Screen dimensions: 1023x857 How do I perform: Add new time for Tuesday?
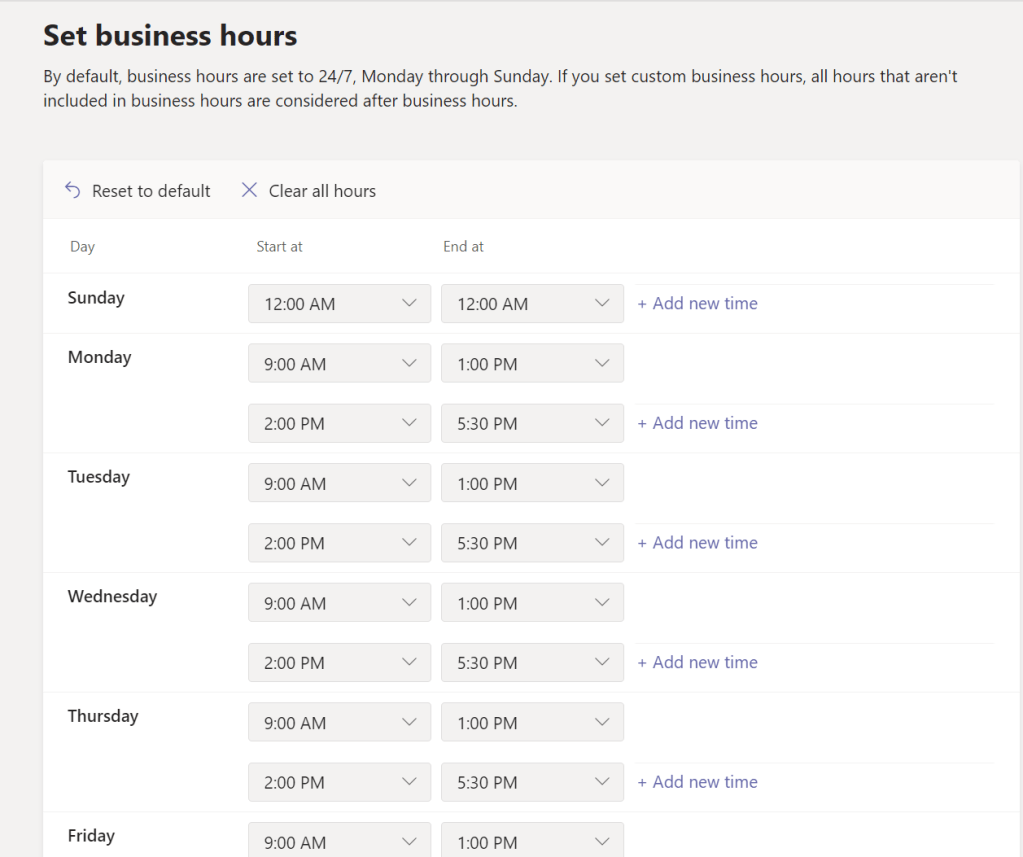click(x=698, y=543)
